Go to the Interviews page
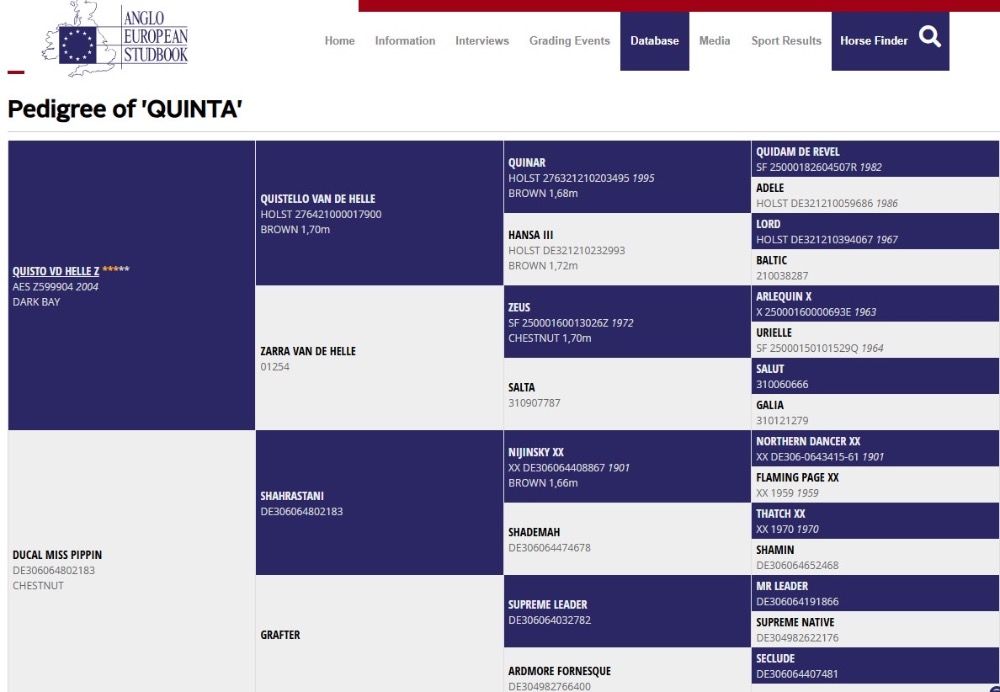The height and width of the screenshot is (692, 1000). tap(482, 41)
